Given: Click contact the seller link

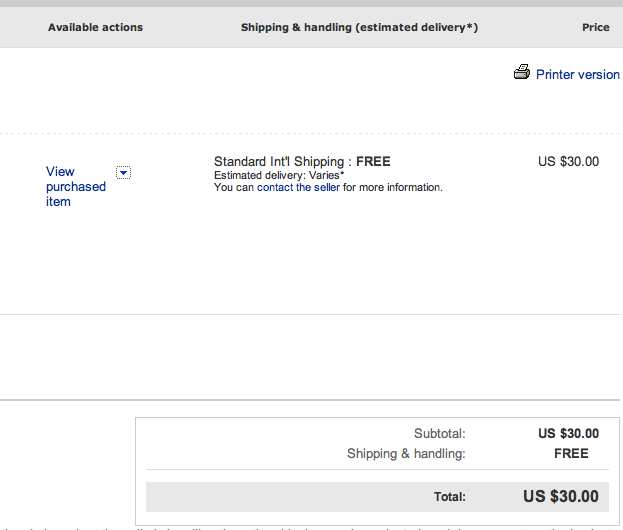Looking at the screenshot, I should coord(298,187).
